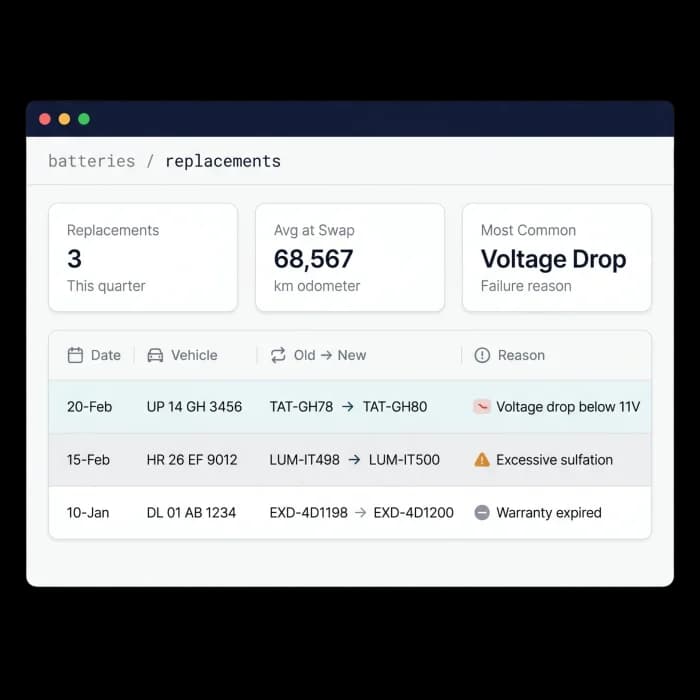The image size is (700, 700).
Task: Click old battery TAT-GH78
Action: (301, 407)
